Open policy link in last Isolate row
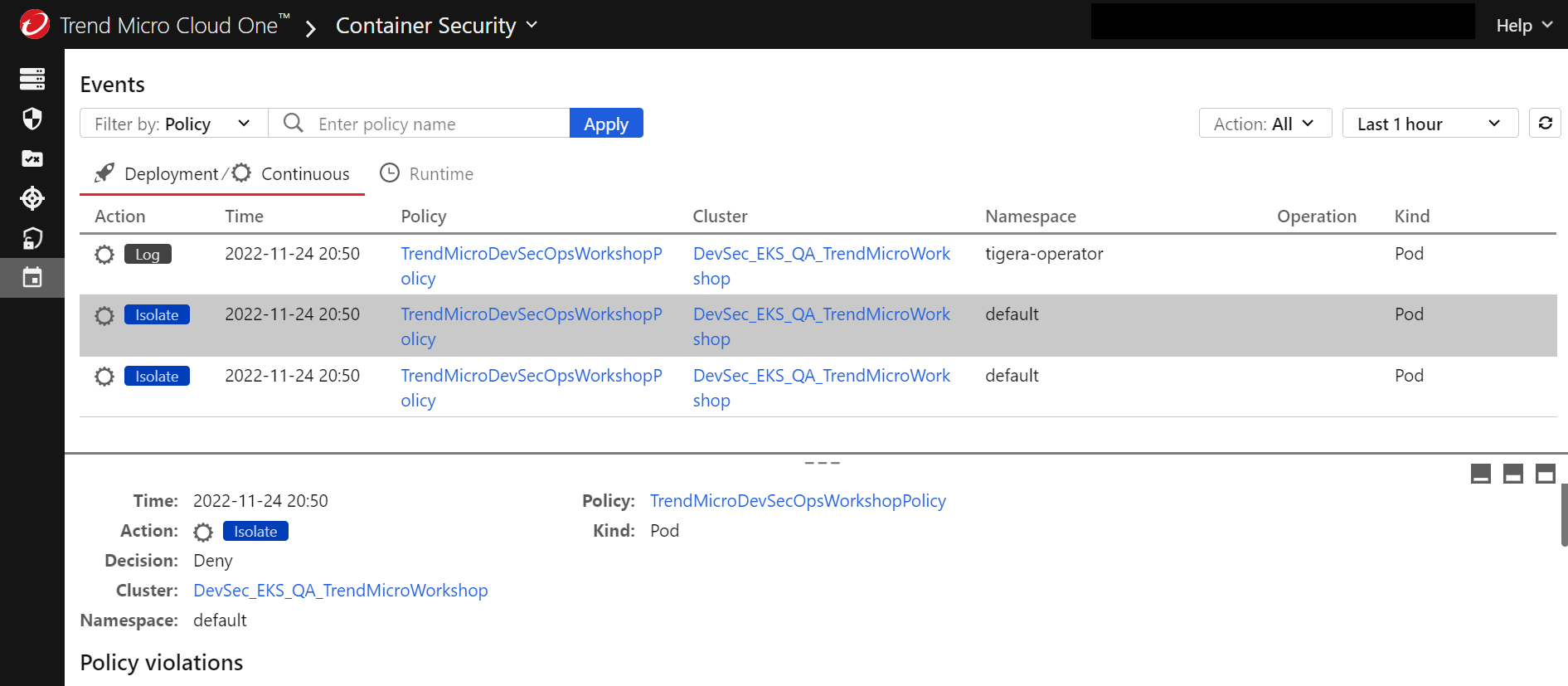This screenshot has height=686, width=1568. point(532,387)
